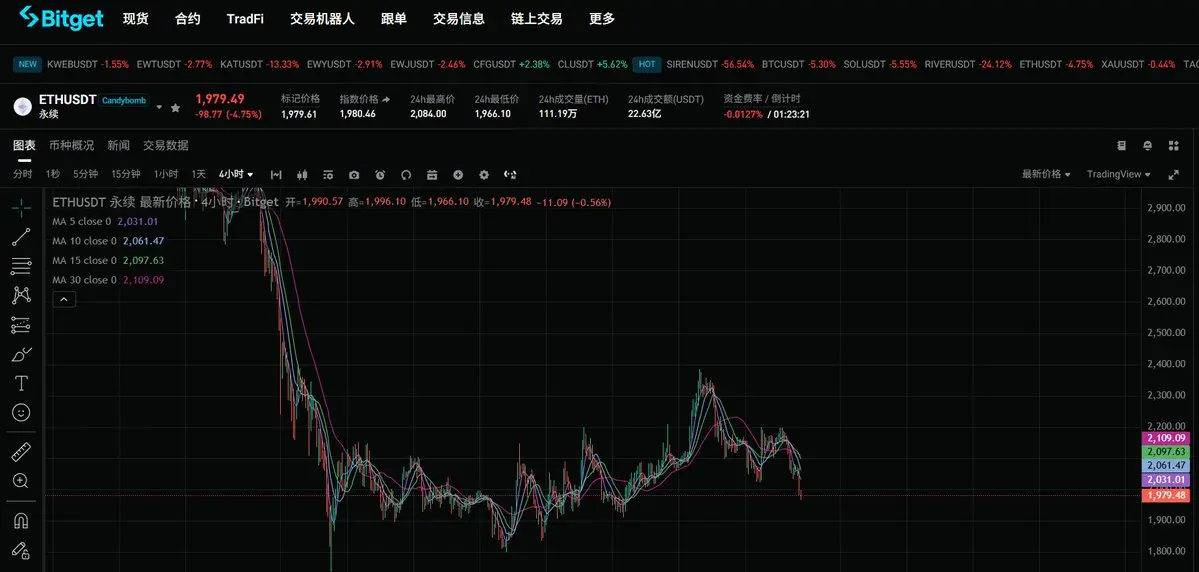Open the 交易数据 tab

click(166, 145)
